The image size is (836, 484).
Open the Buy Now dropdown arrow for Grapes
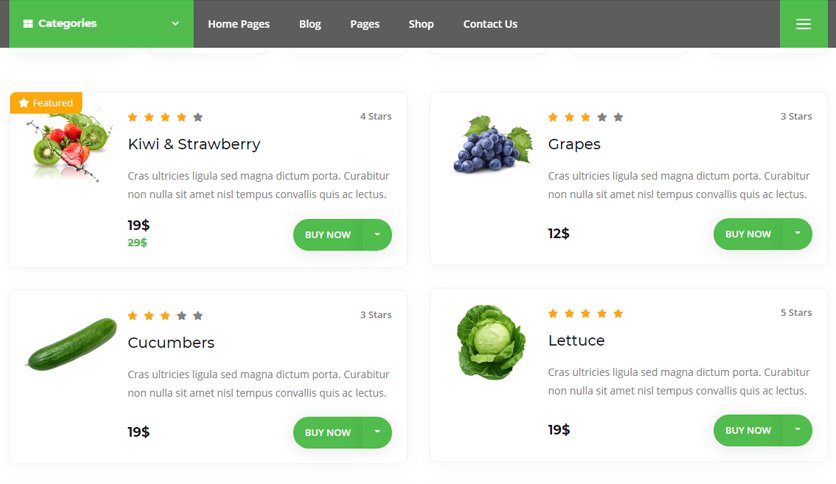click(798, 233)
